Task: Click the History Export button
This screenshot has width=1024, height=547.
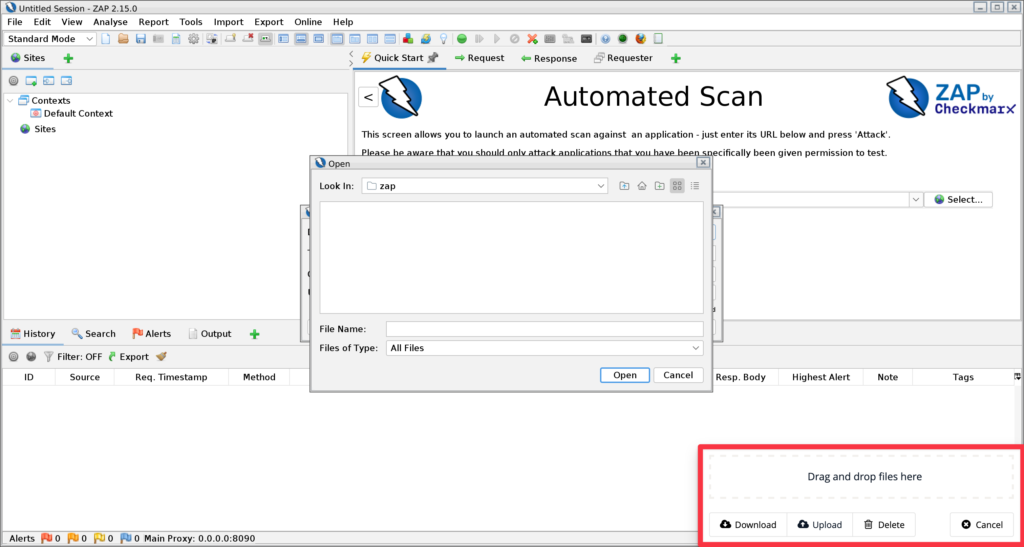Action: 128,357
